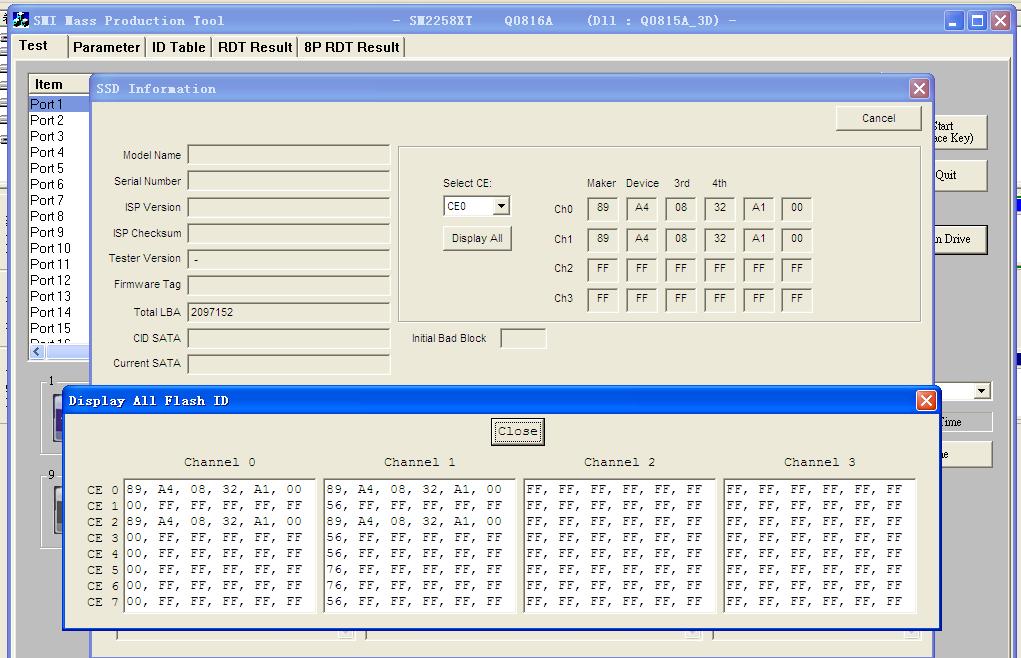Click the Scan Drive button
The image size is (1021, 658).
(960, 240)
